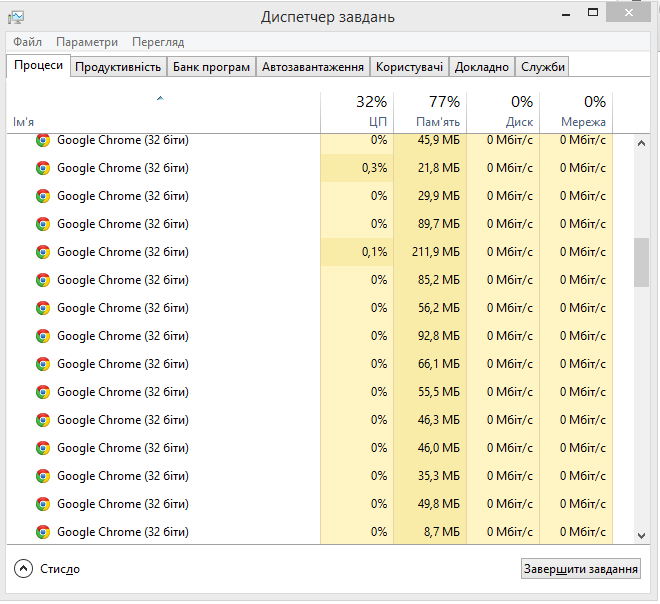Image resolution: width=660 pixels, height=604 pixels.
Task: Click Chrome icon of the 89,7 МБ row
Action: click(43, 224)
